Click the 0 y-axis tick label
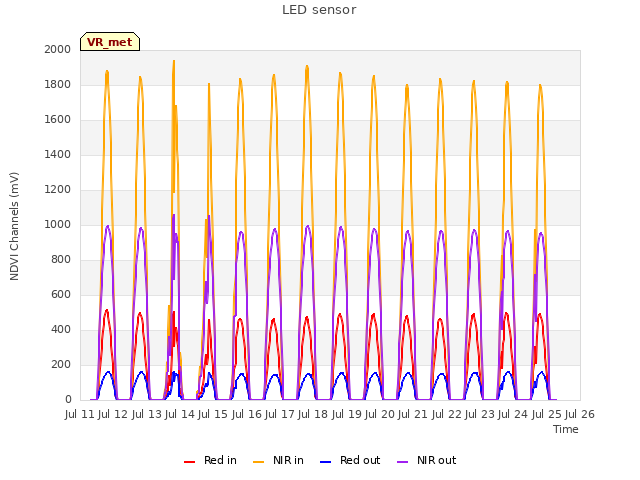This screenshot has width=640, height=480. [x=68, y=400]
